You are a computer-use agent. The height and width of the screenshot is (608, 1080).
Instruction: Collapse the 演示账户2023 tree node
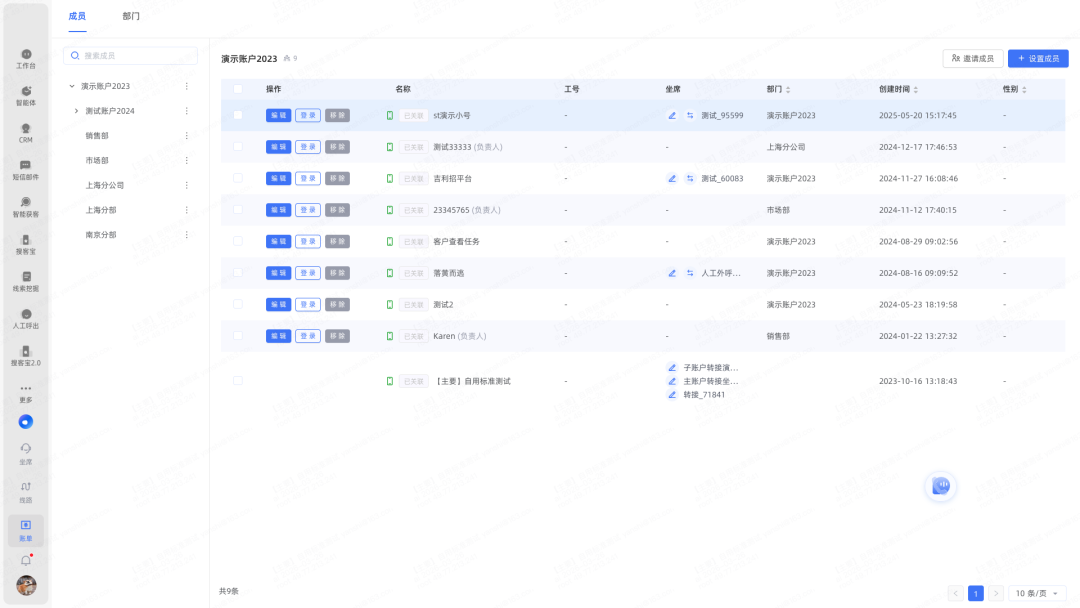click(x=72, y=86)
